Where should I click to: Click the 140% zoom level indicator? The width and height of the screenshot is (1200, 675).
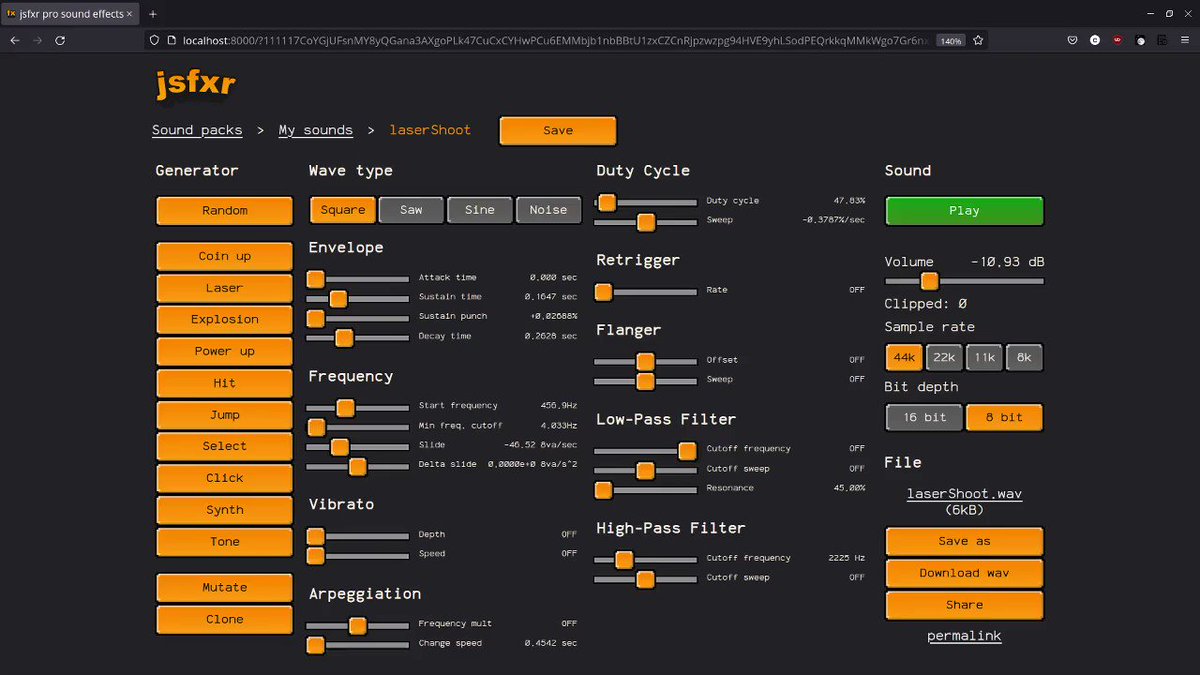click(950, 41)
